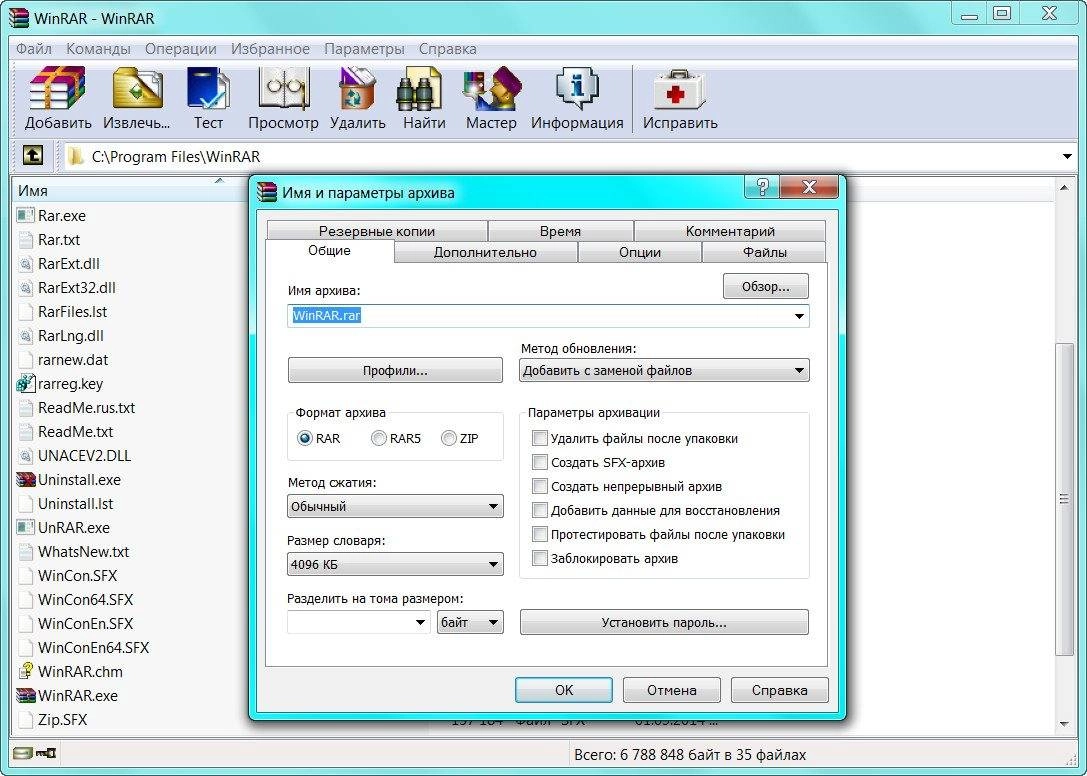
Task: Open the Операции menu
Action: [x=181, y=49]
